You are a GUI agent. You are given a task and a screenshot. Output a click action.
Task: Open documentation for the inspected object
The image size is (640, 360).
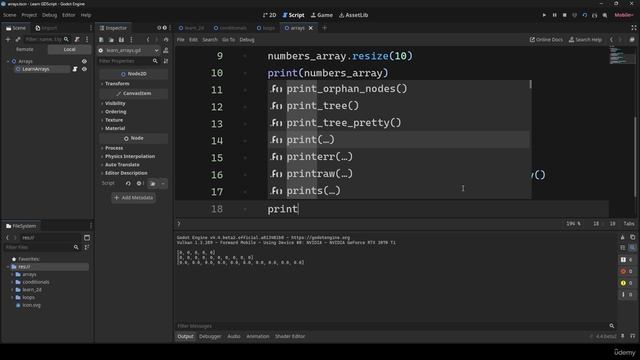point(166,50)
